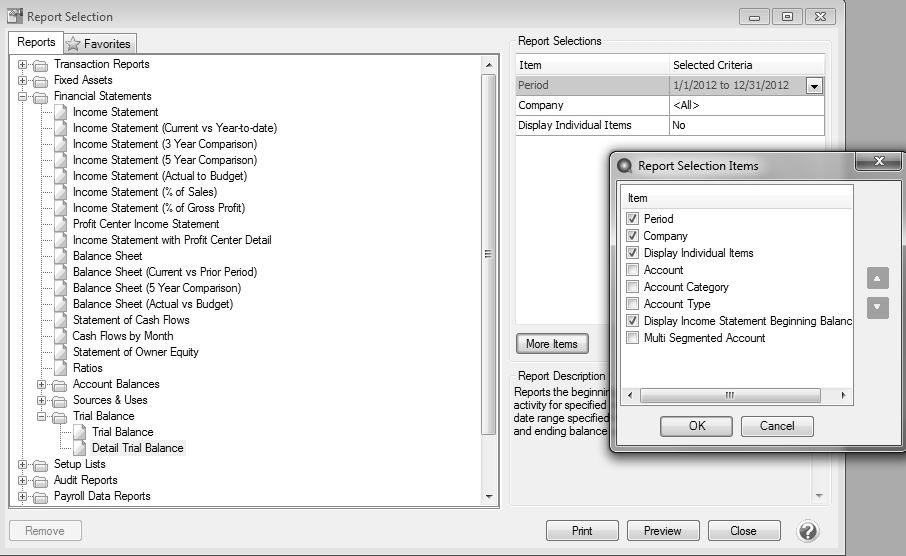Check the Multi Segmented Account checkbox
Screen dimensions: 906x556
click(632, 338)
